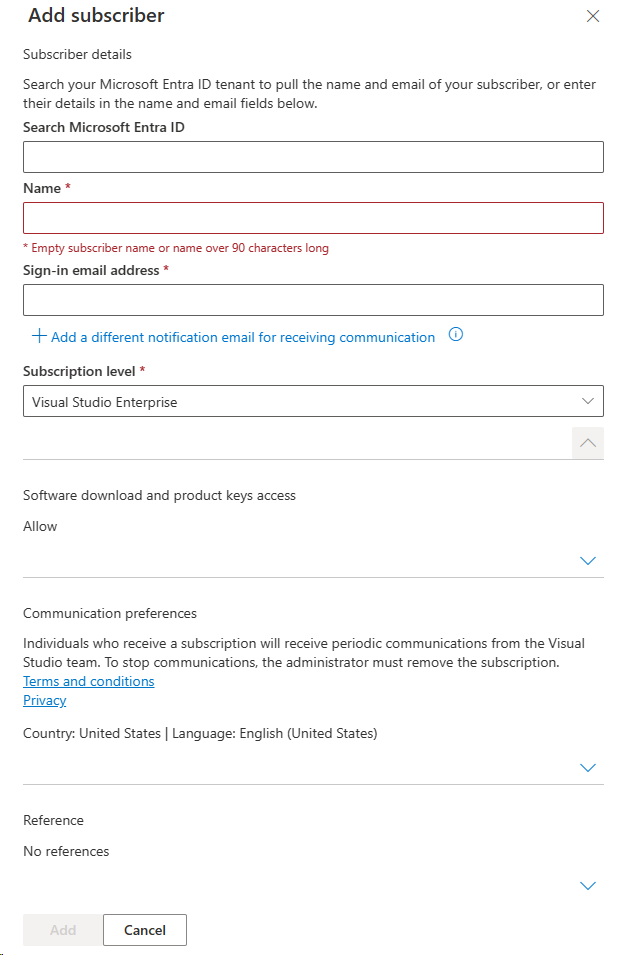Click the expand chevron under Software download access
This screenshot has width=621, height=955.
tap(588, 561)
